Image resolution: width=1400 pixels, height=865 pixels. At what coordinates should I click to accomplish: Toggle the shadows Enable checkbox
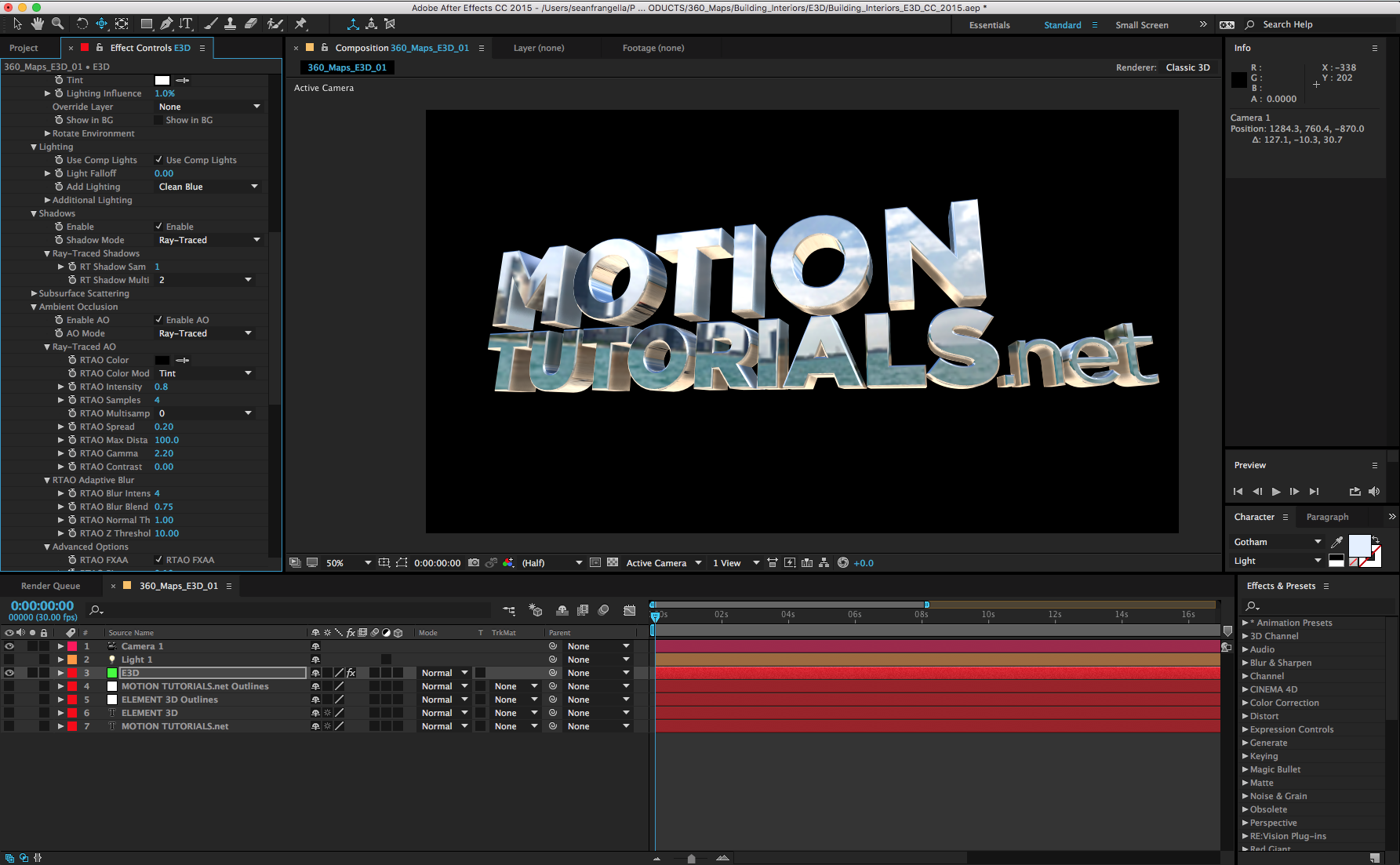(158, 227)
